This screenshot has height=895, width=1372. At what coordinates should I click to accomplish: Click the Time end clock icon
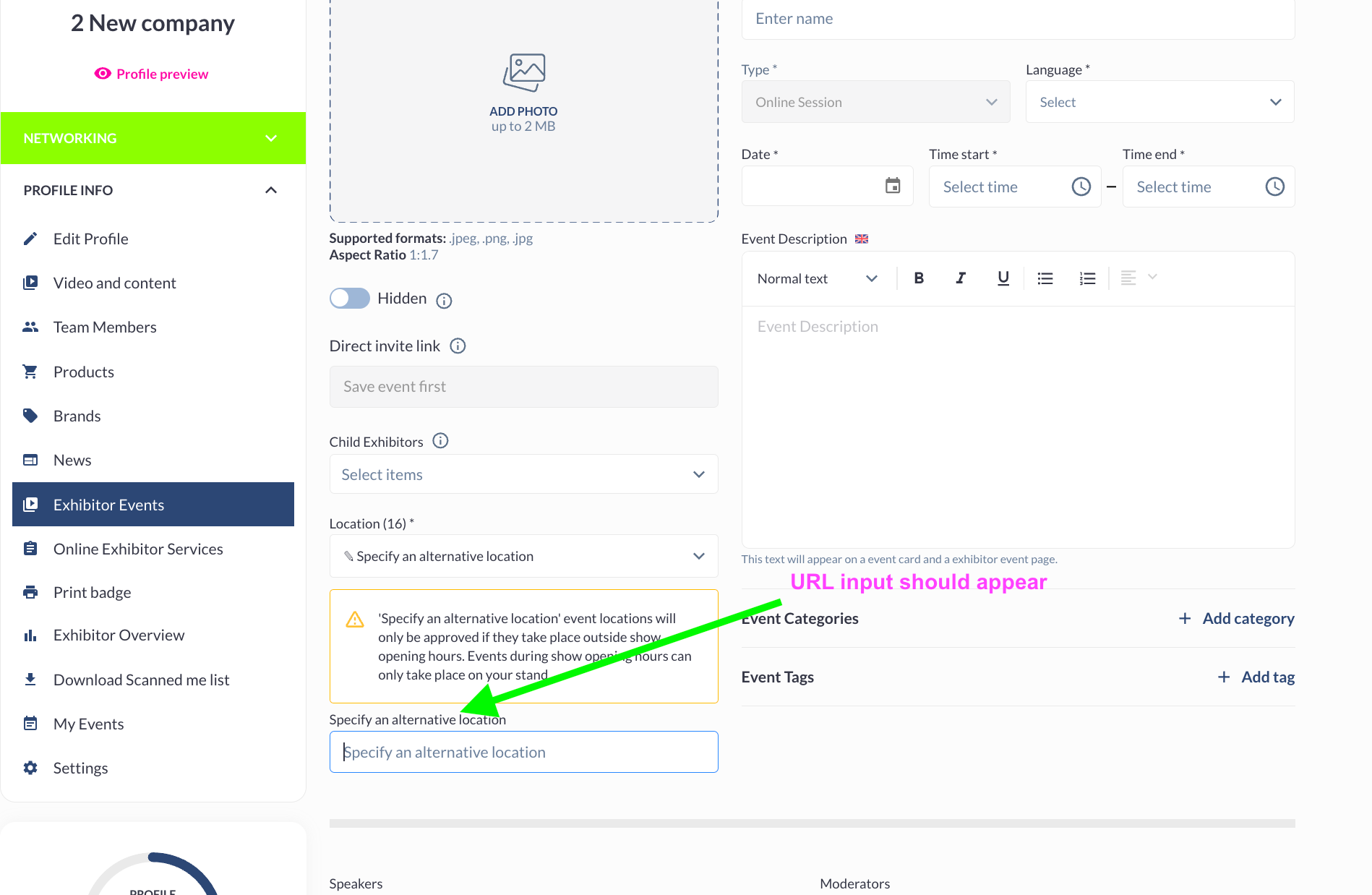pyautogui.click(x=1274, y=187)
